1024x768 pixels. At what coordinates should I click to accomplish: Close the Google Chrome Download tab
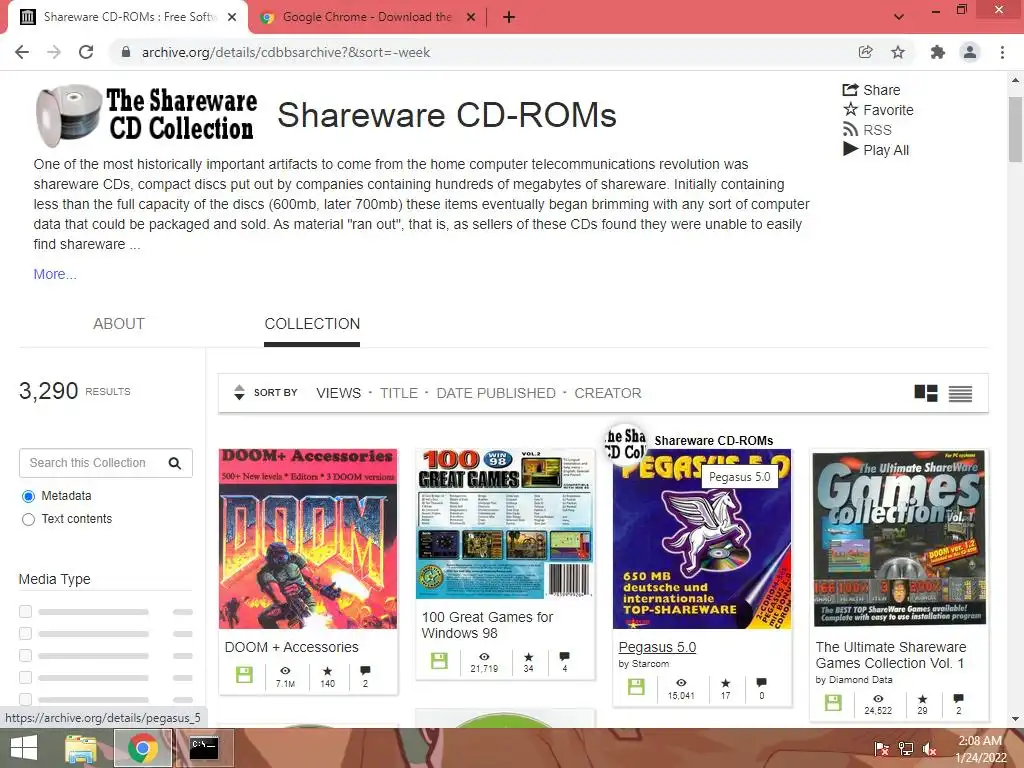point(470,17)
